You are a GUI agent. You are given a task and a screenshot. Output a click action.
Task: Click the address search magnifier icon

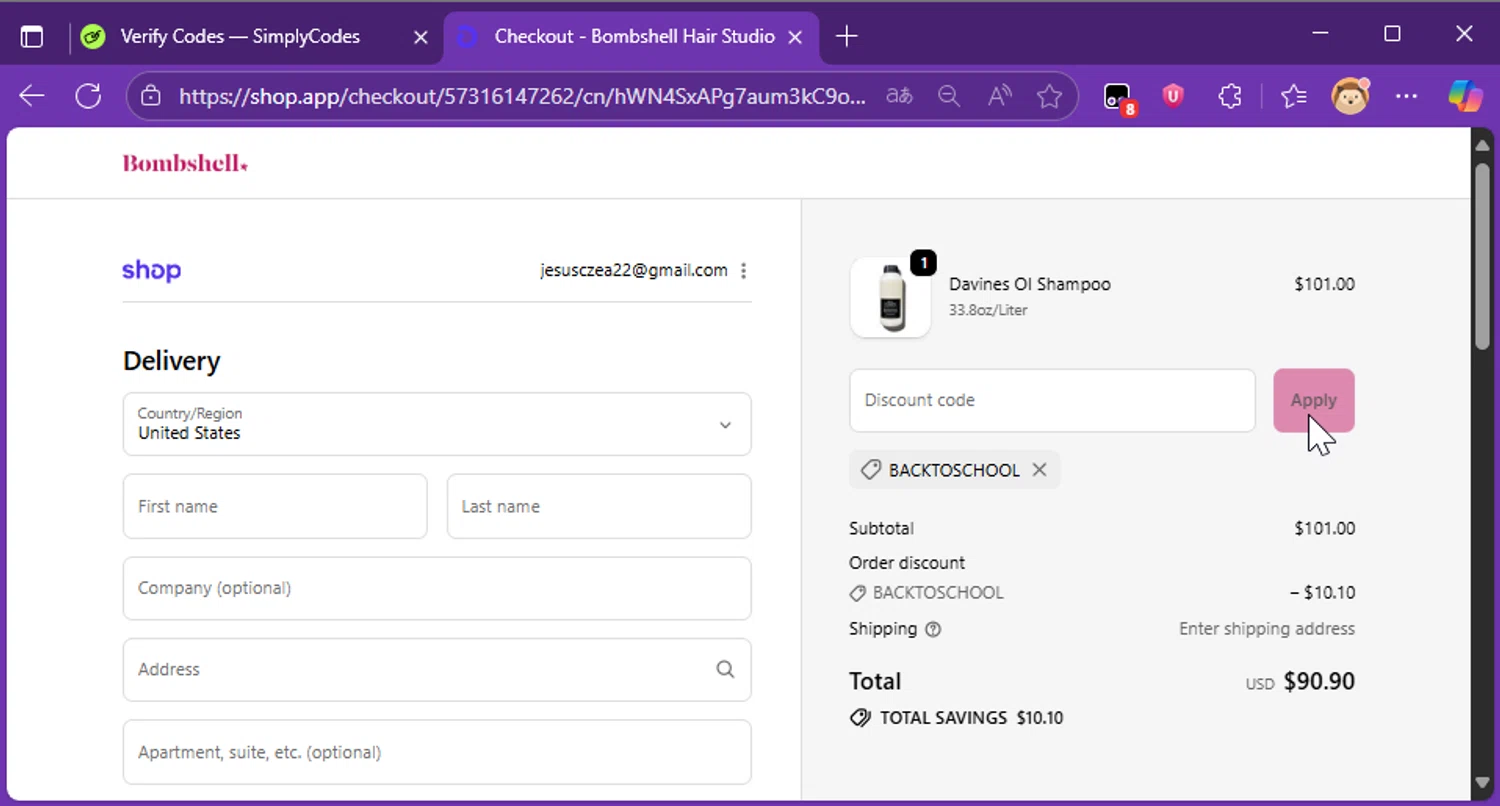(725, 669)
